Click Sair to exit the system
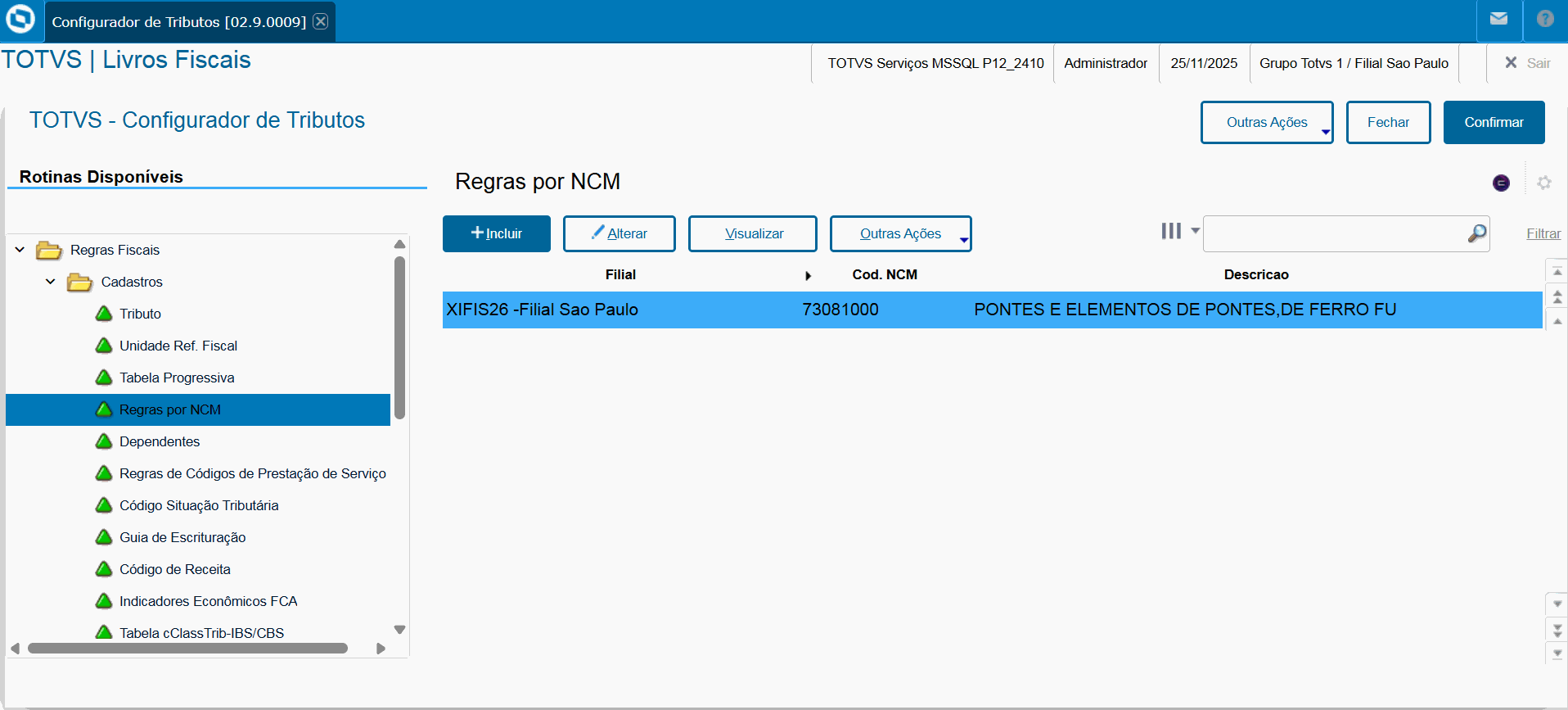Screen dimensions: 1568x710 [1528, 63]
